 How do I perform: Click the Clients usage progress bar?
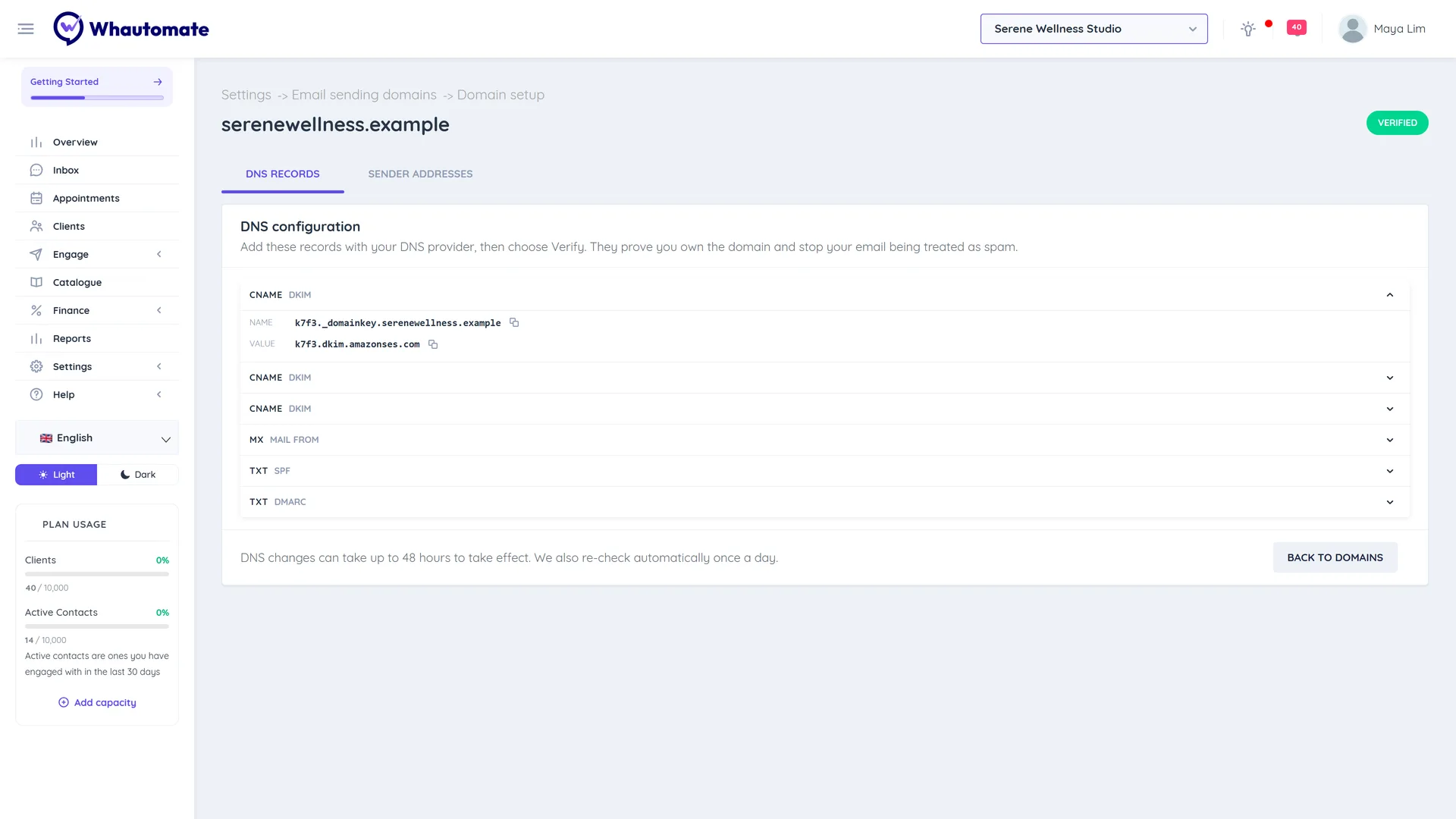tap(97, 574)
